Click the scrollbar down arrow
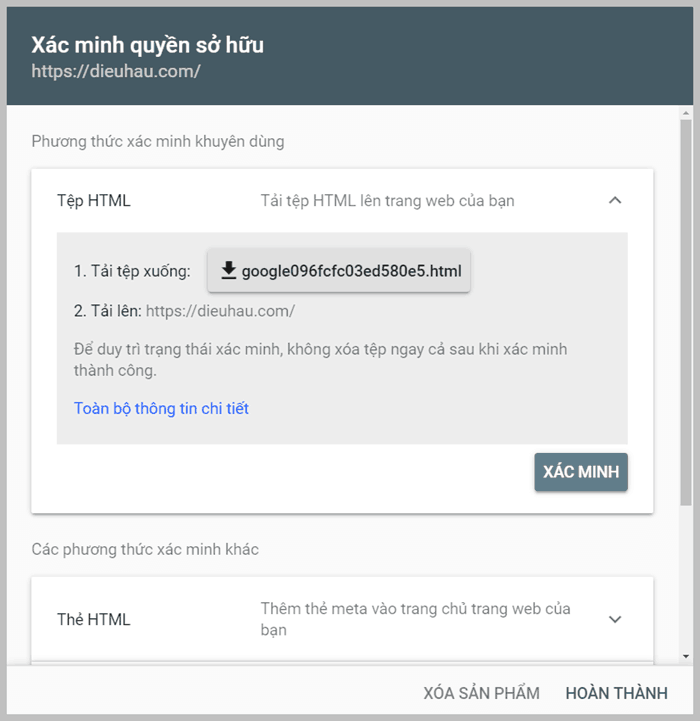The width and height of the screenshot is (700, 721). click(x=686, y=657)
